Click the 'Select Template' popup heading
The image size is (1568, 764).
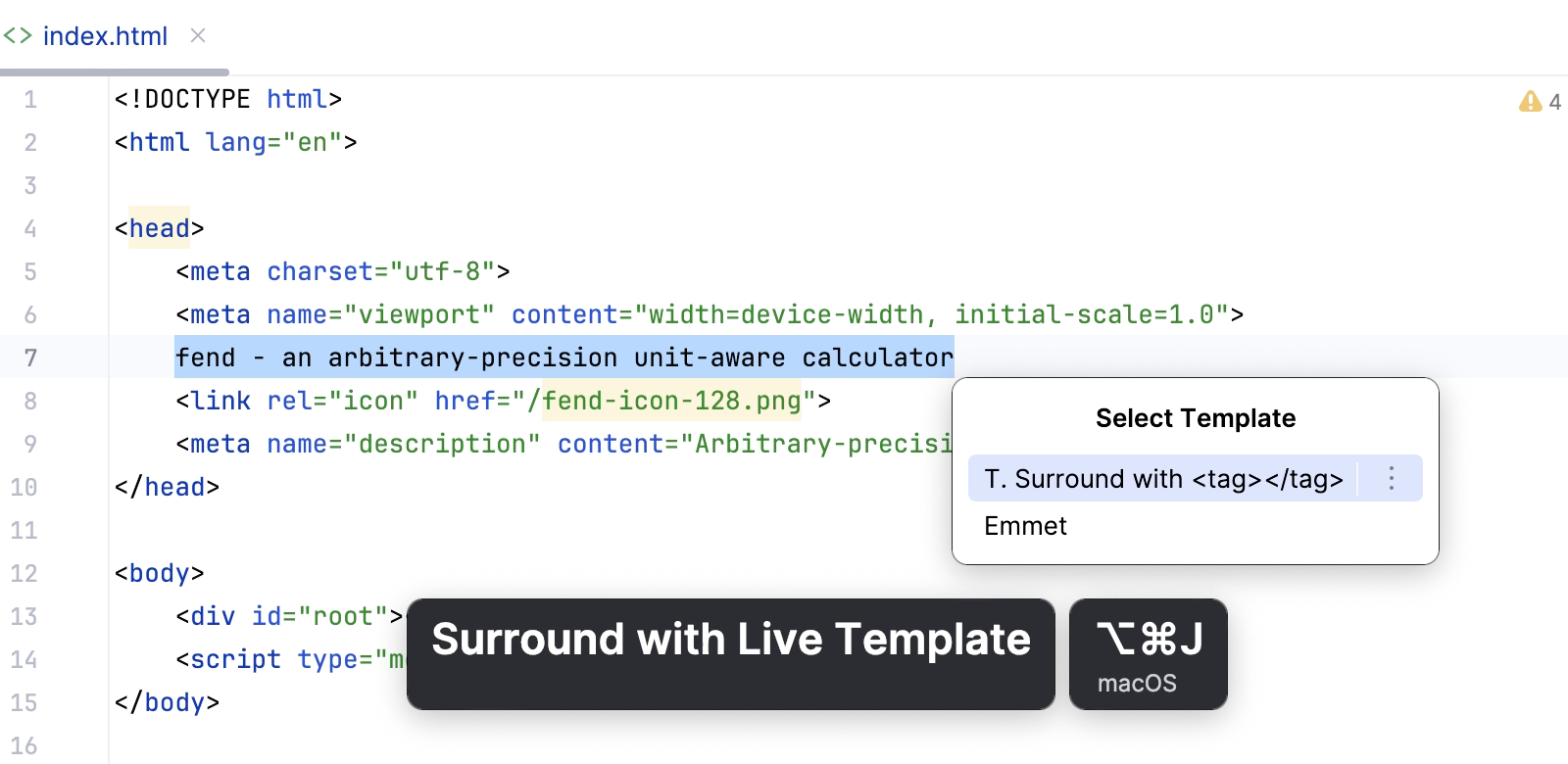click(1194, 418)
